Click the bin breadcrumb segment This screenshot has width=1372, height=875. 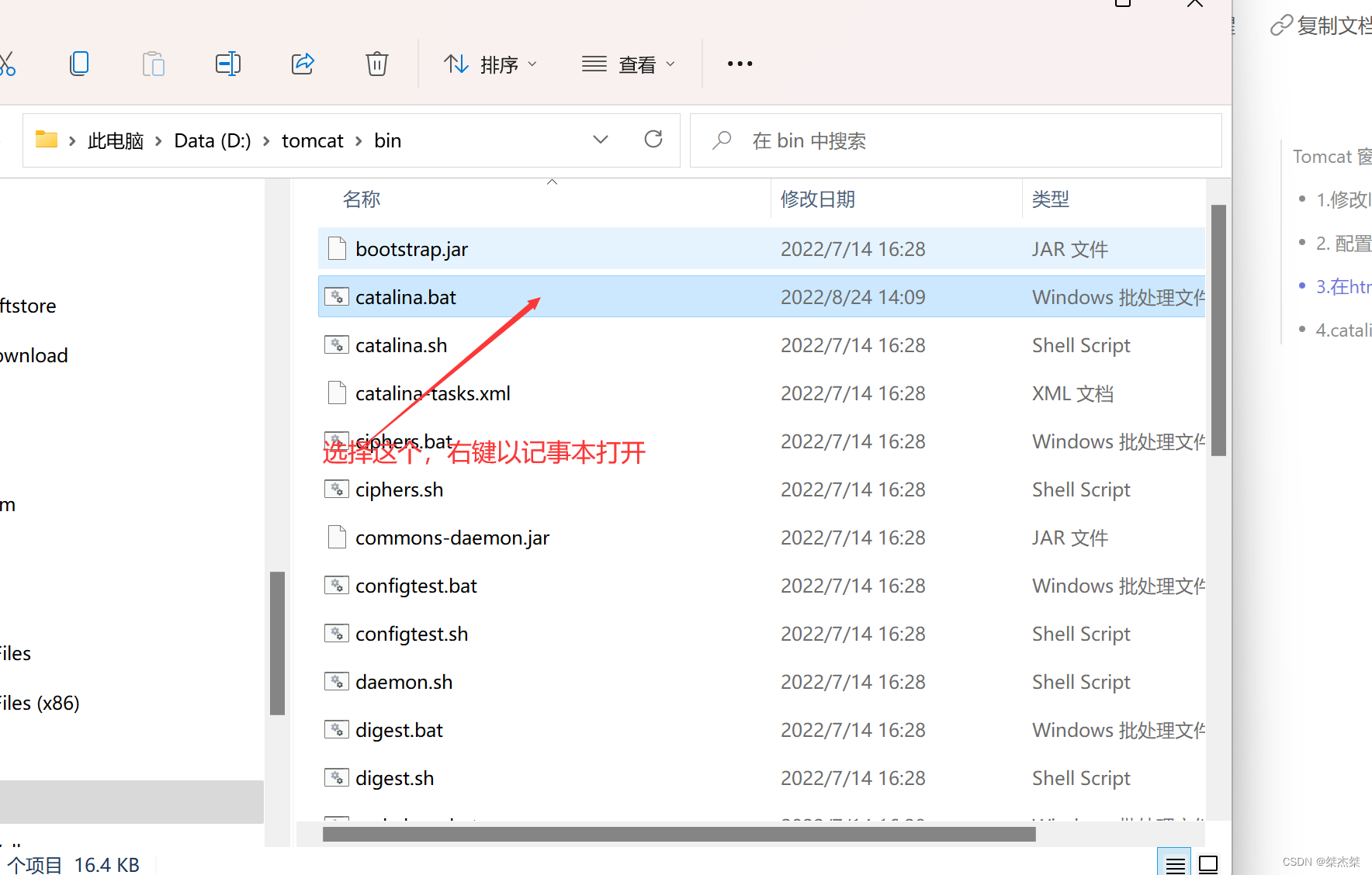pos(388,140)
